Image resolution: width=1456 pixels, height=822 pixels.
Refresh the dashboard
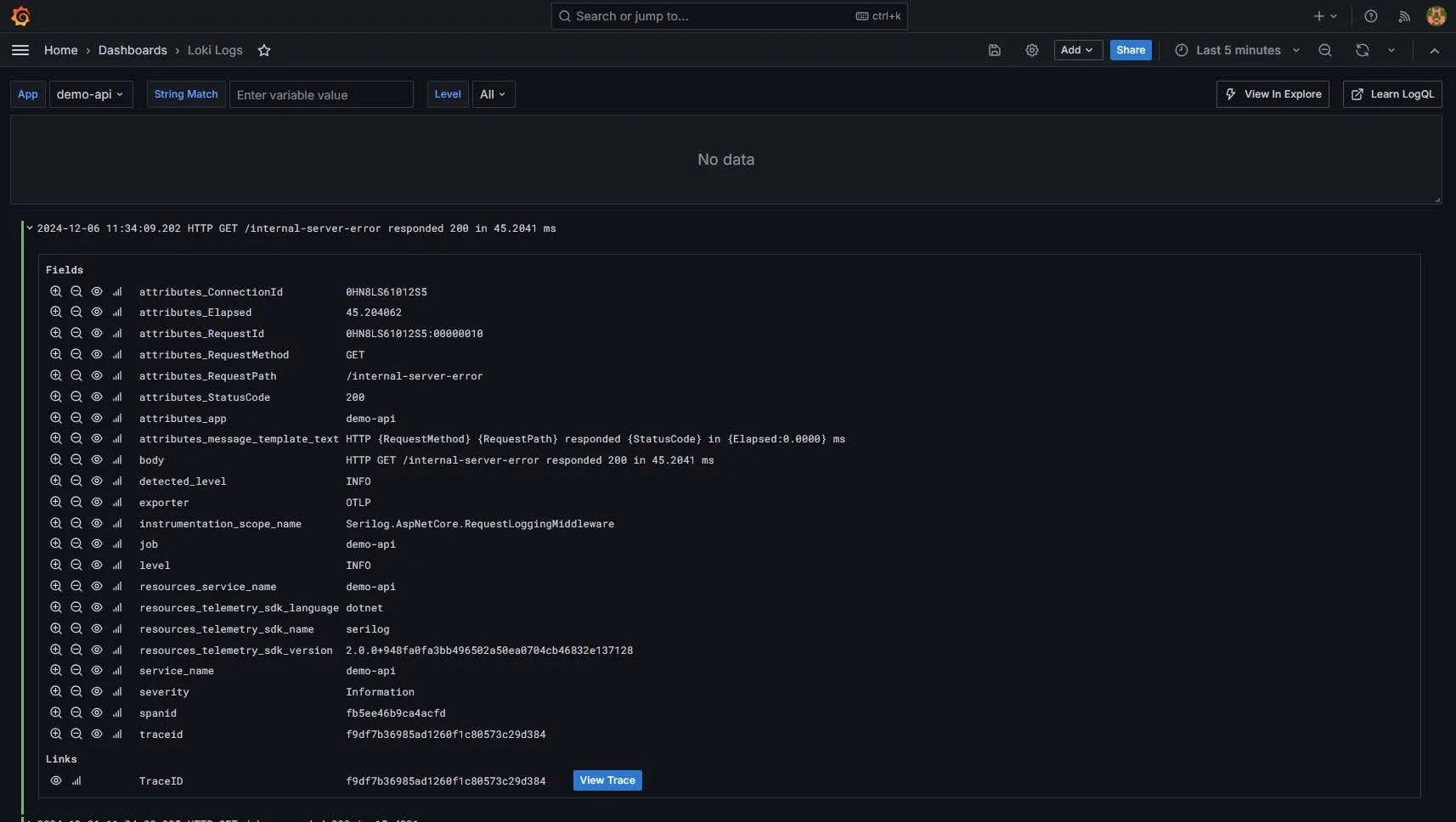[1363, 50]
